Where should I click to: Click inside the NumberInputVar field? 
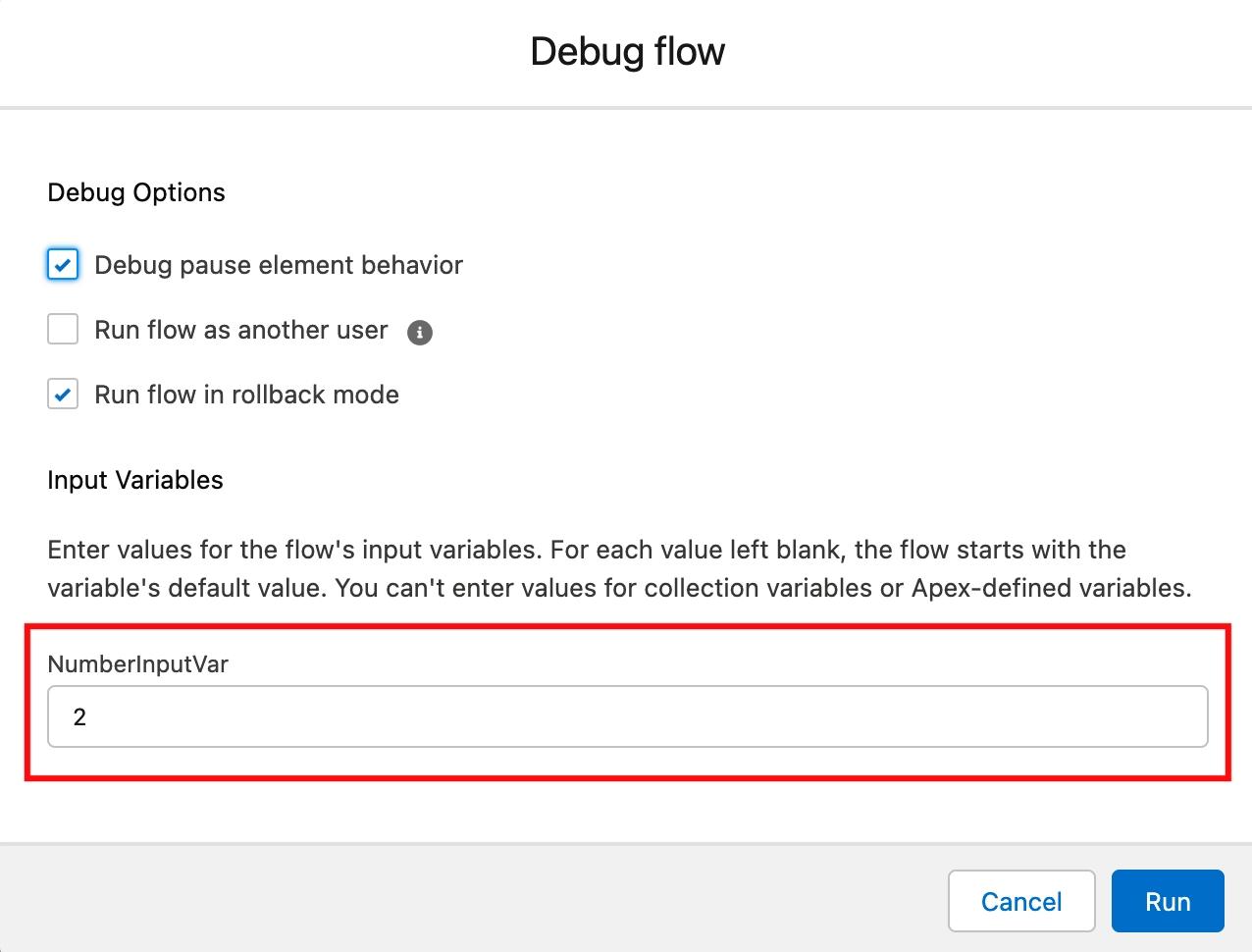(x=628, y=716)
